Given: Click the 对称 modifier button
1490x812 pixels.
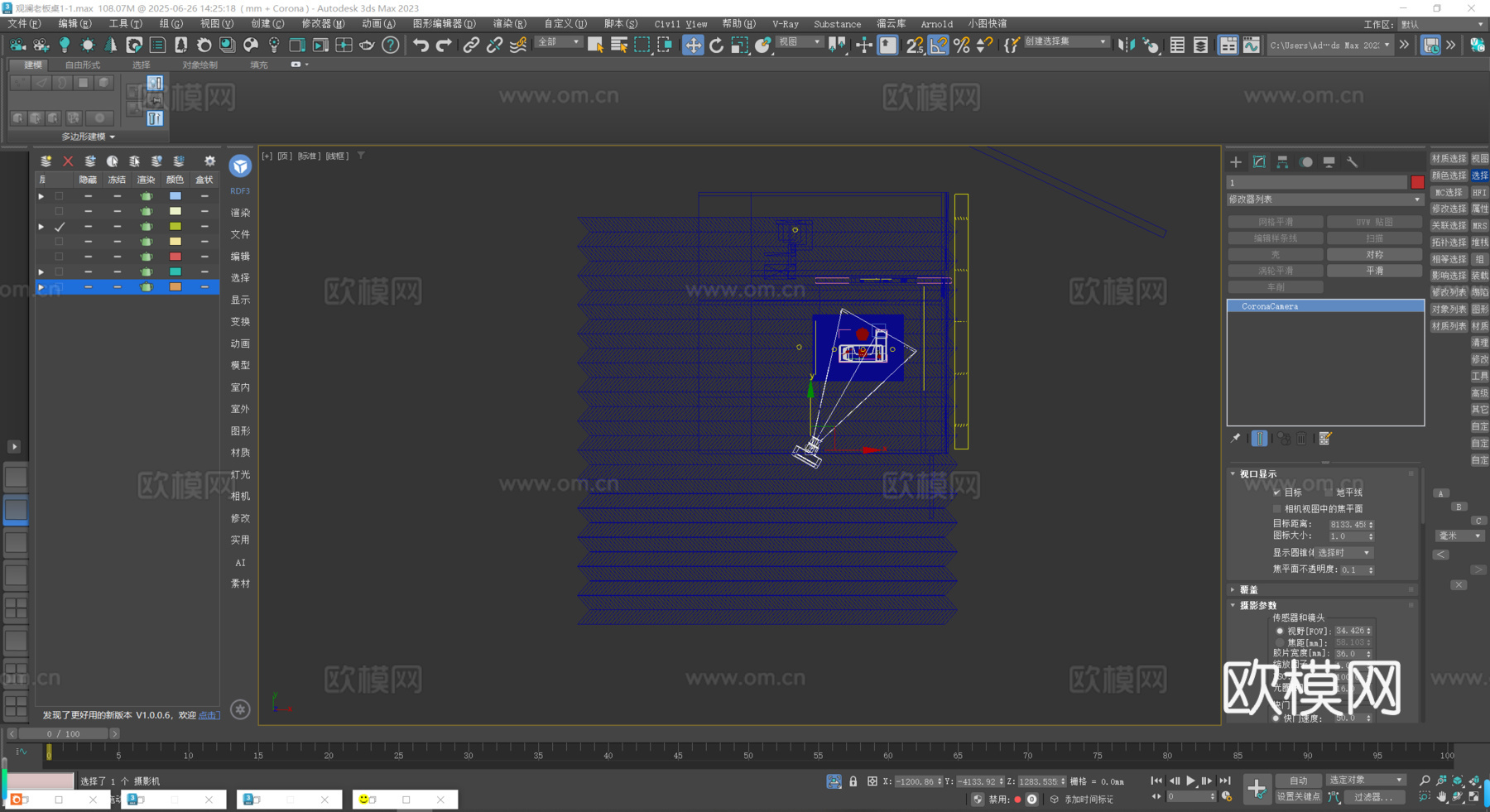Looking at the screenshot, I should (x=1374, y=255).
